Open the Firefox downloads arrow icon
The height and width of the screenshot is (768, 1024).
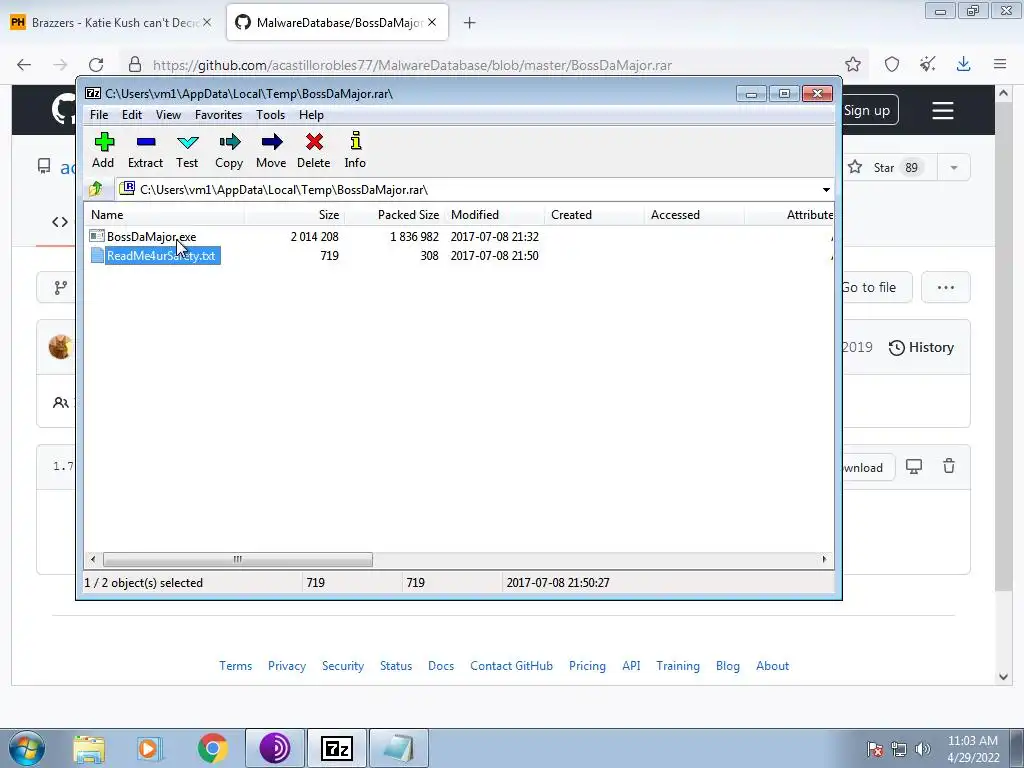point(963,64)
